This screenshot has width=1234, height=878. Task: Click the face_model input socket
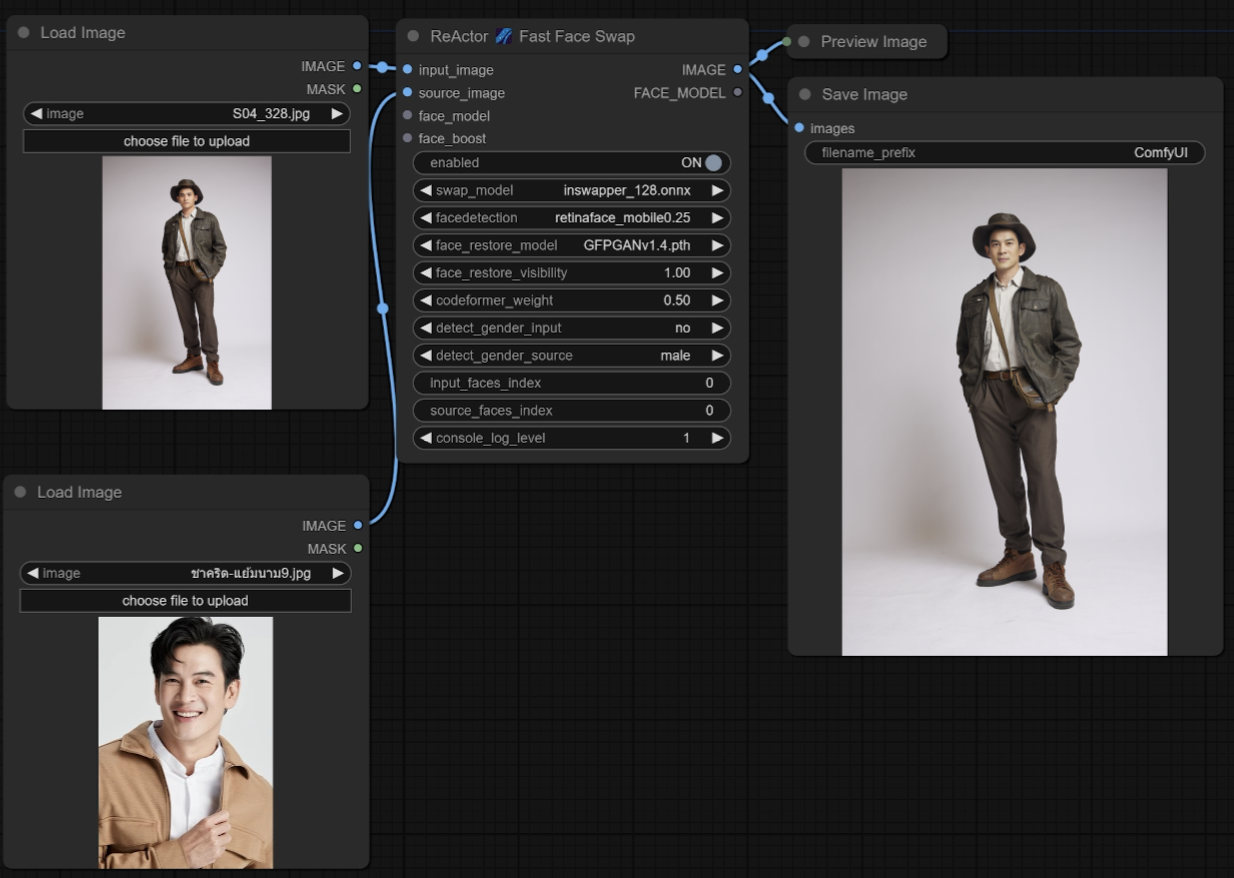point(407,116)
